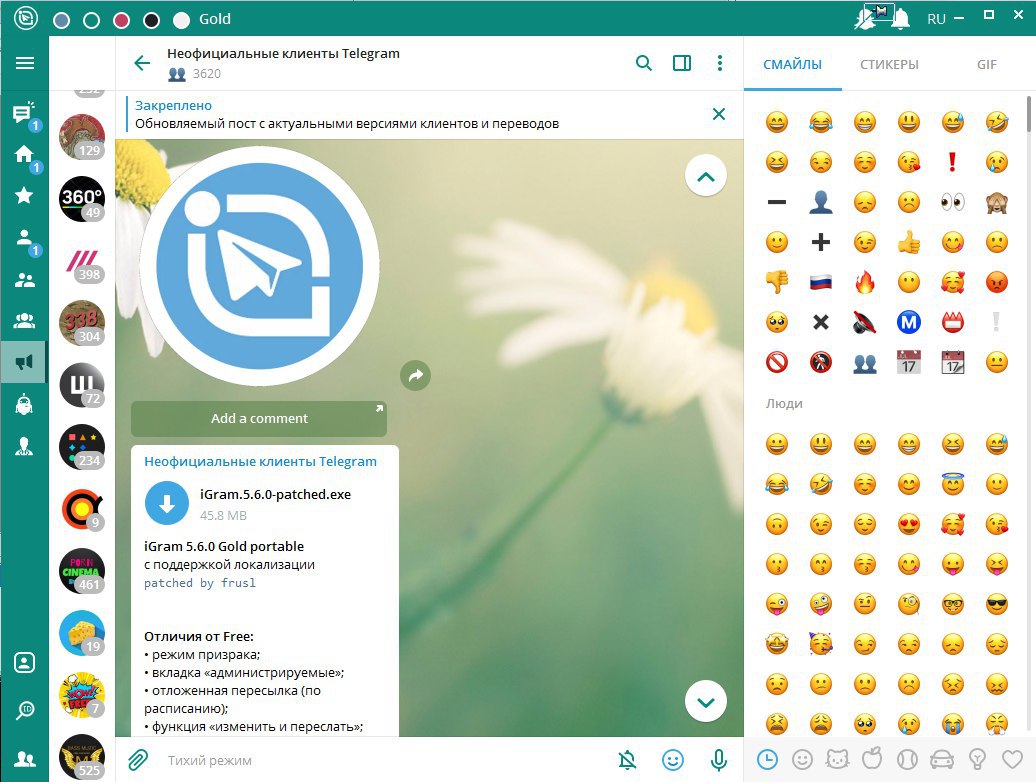Open the megaphone channels folder
Viewport: 1036px width, 782px height.
click(24, 361)
